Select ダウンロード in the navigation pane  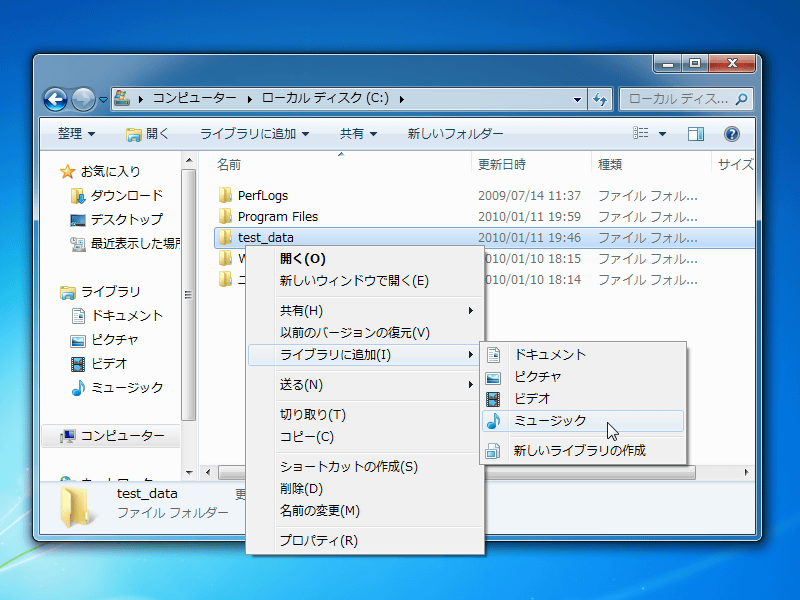117,195
